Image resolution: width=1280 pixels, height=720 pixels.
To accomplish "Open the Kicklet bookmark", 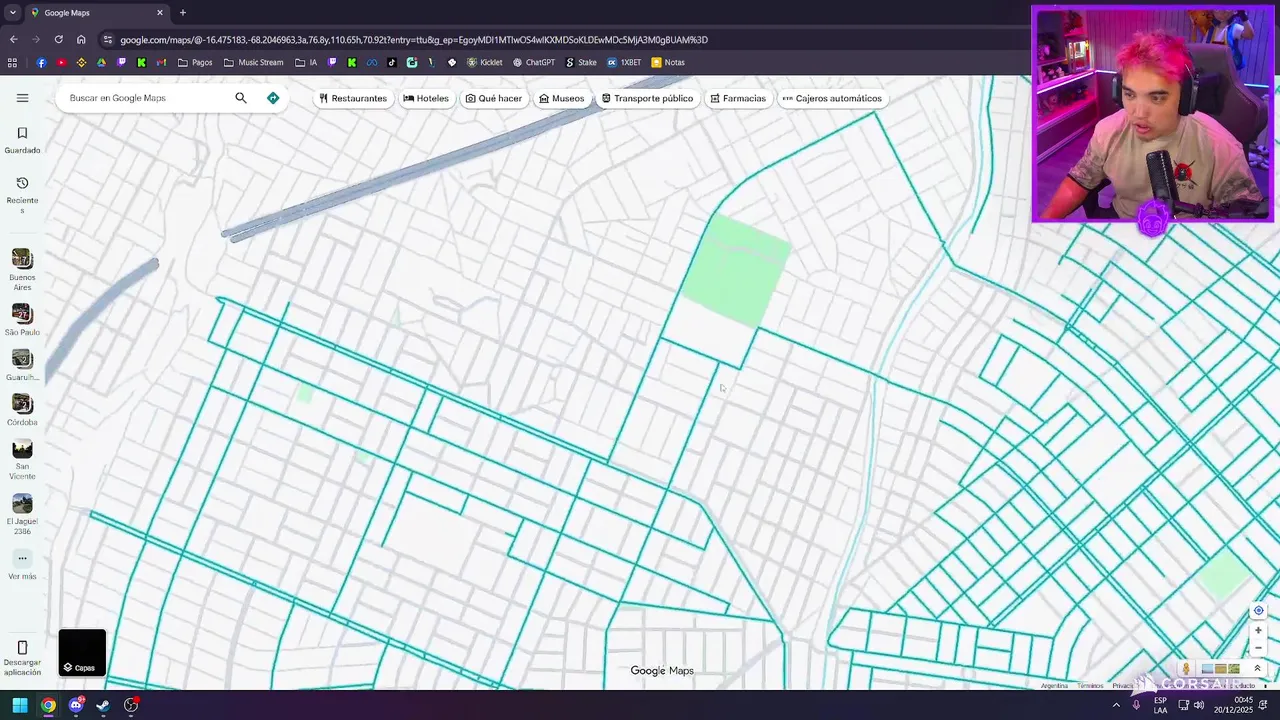I will tap(484, 62).
